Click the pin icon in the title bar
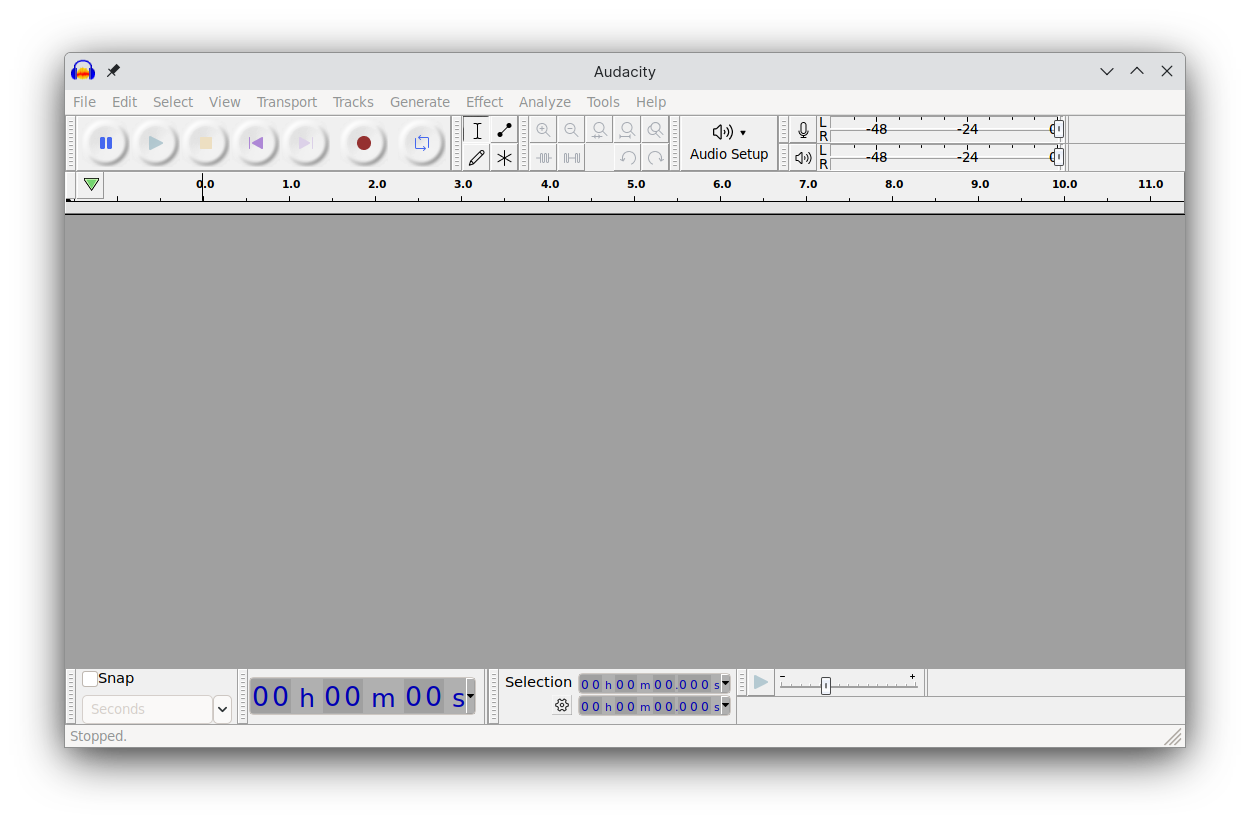Screen dimensions: 1250x824 click(x=113, y=71)
